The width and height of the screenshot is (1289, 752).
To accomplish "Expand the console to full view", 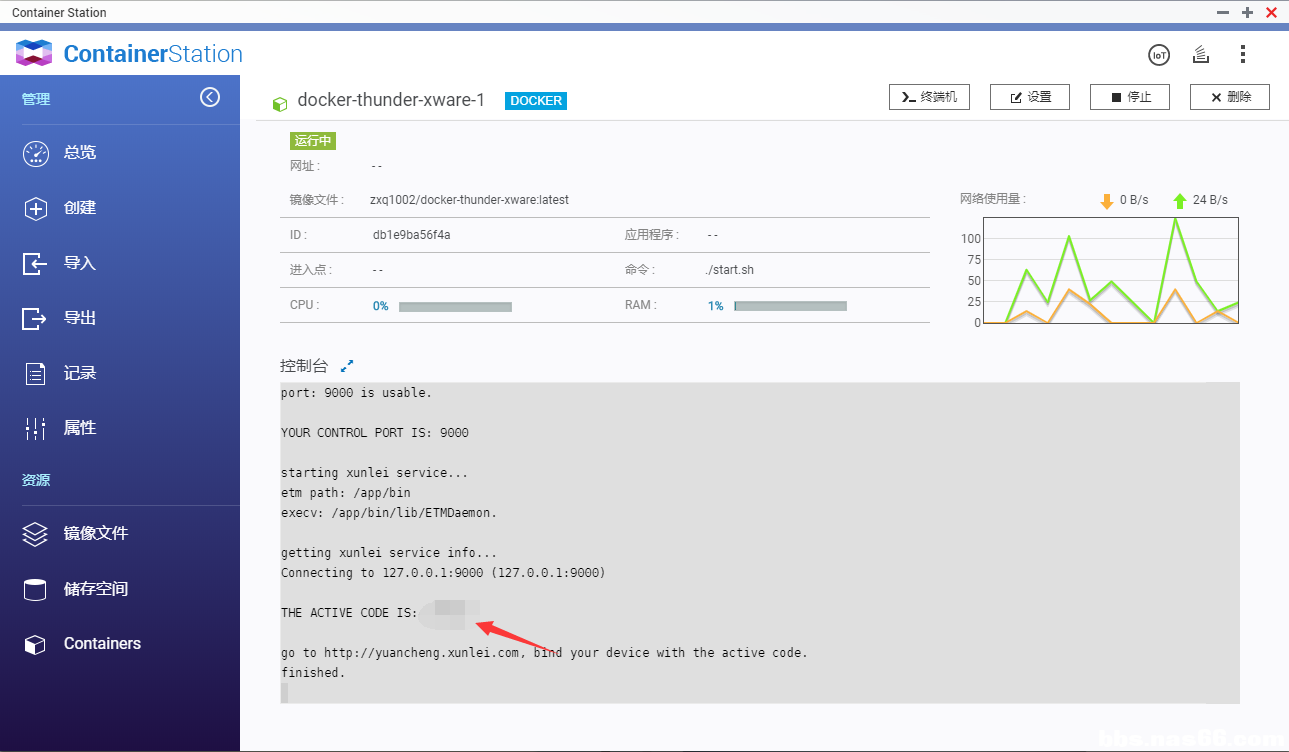I will click(x=346, y=365).
